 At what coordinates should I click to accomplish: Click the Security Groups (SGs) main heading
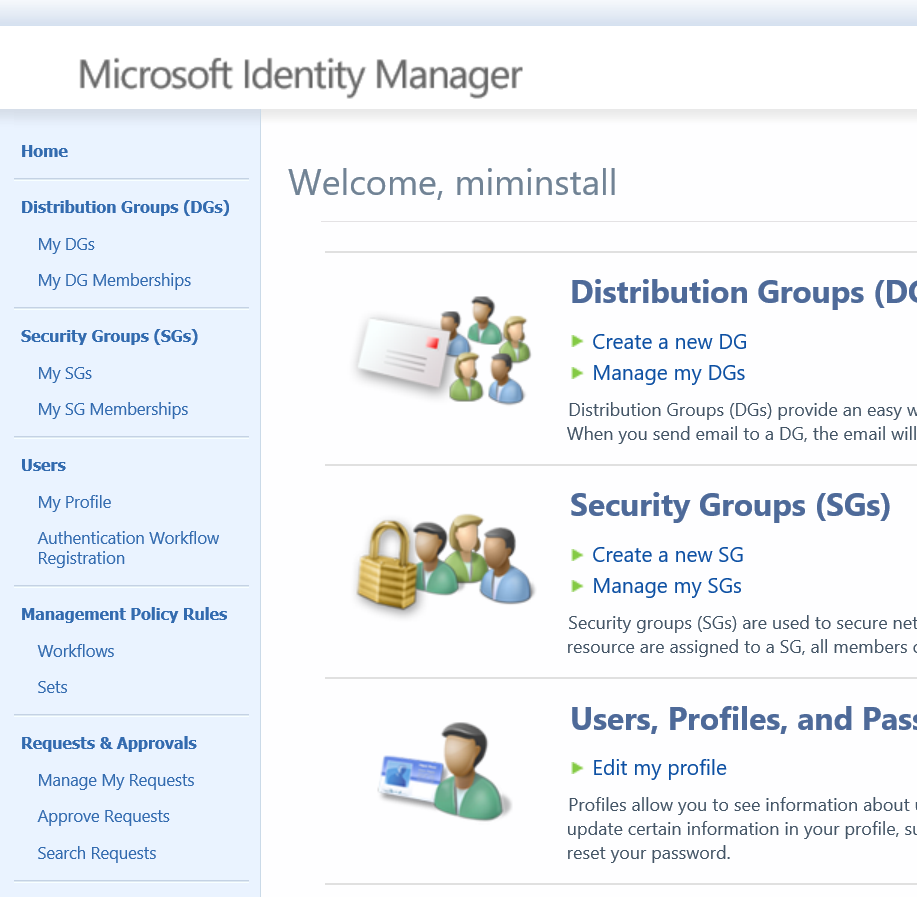pos(730,505)
